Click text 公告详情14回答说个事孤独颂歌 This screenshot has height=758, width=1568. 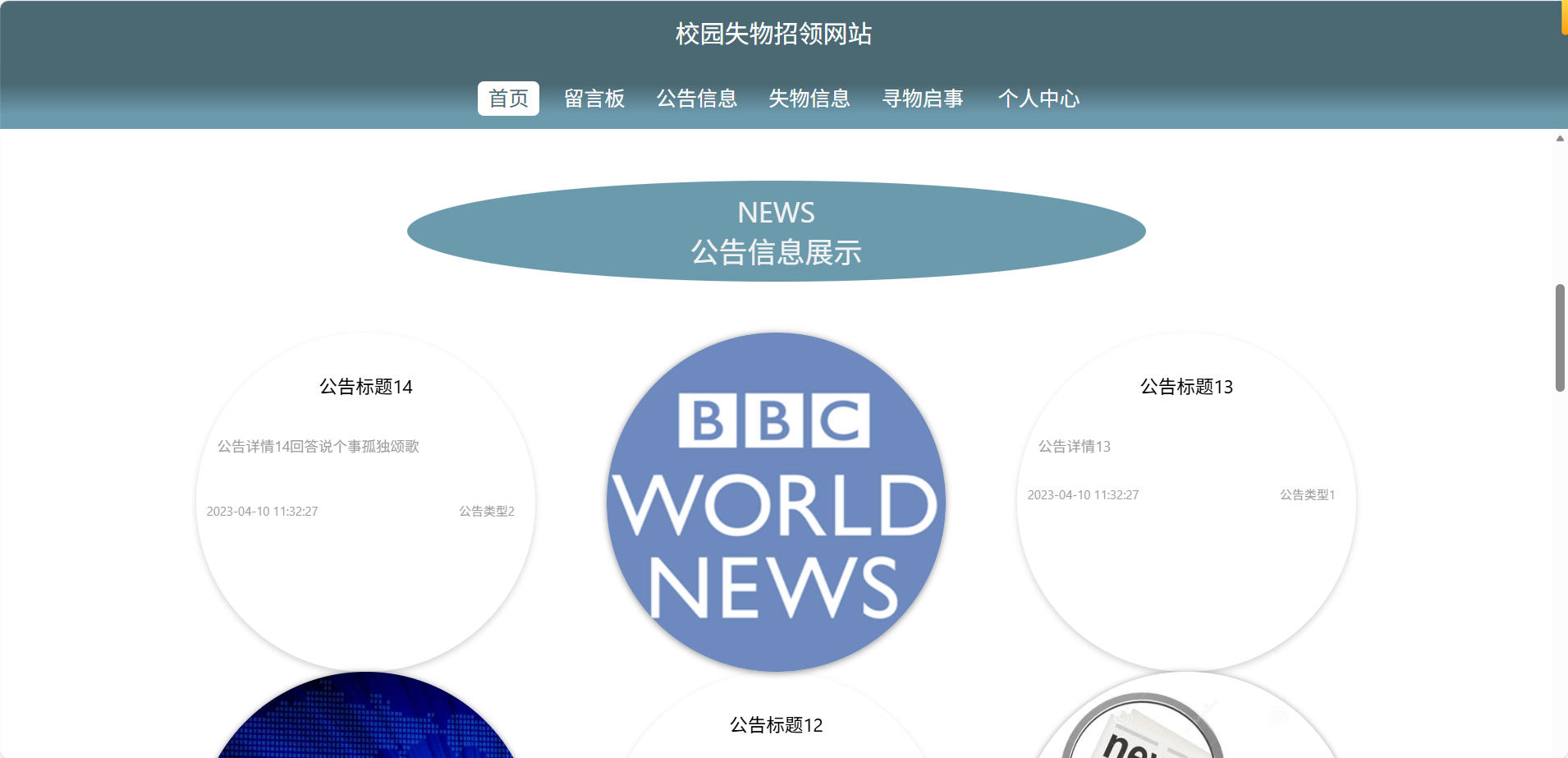(x=319, y=446)
